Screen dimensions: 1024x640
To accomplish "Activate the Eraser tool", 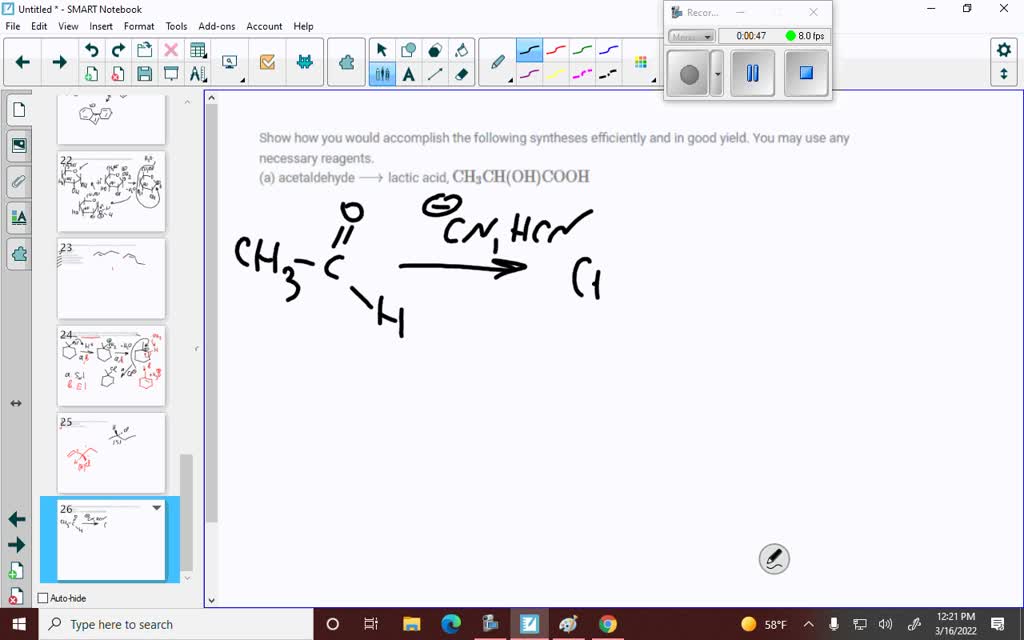I will coord(463,74).
